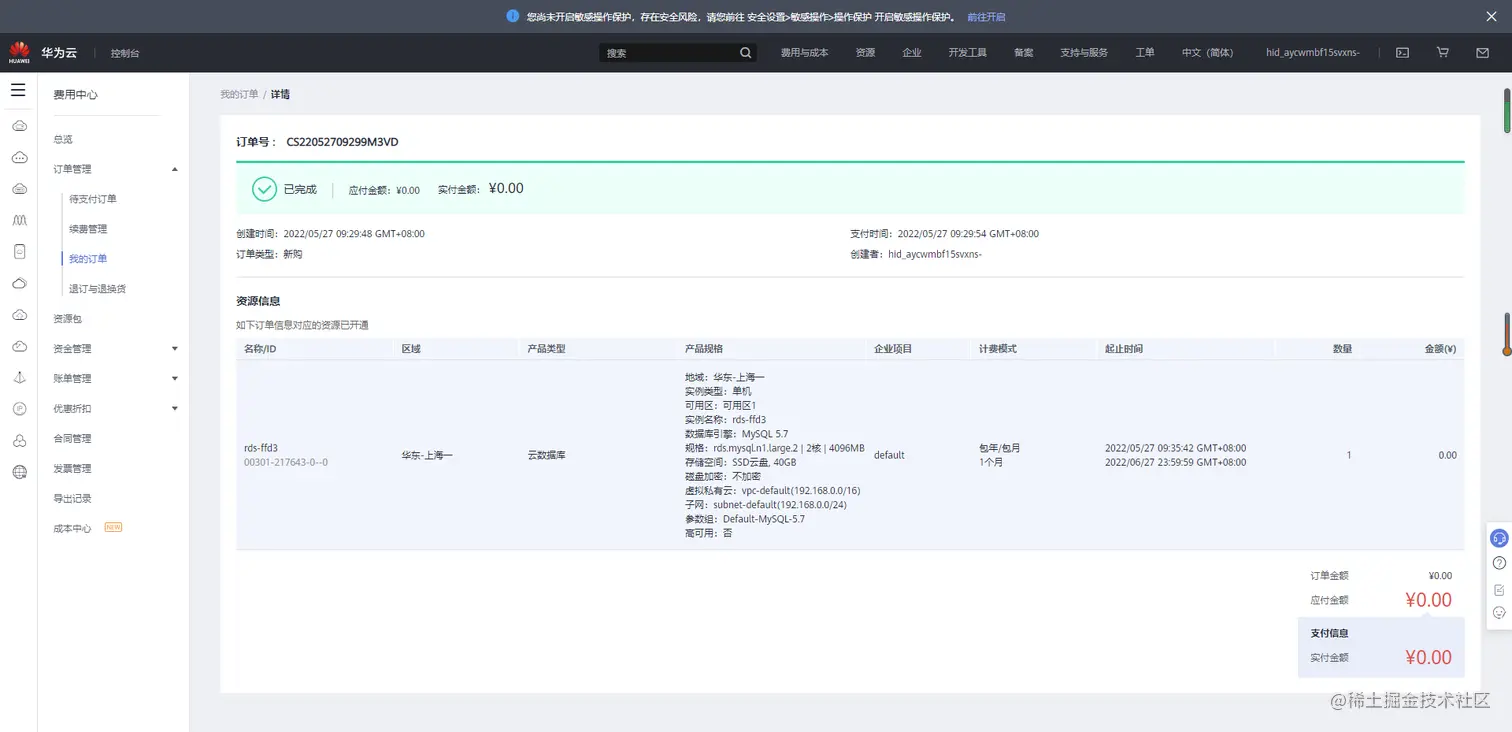The height and width of the screenshot is (732, 1512).
Task: Open the CloudShell terminal icon
Action: [x=1402, y=53]
